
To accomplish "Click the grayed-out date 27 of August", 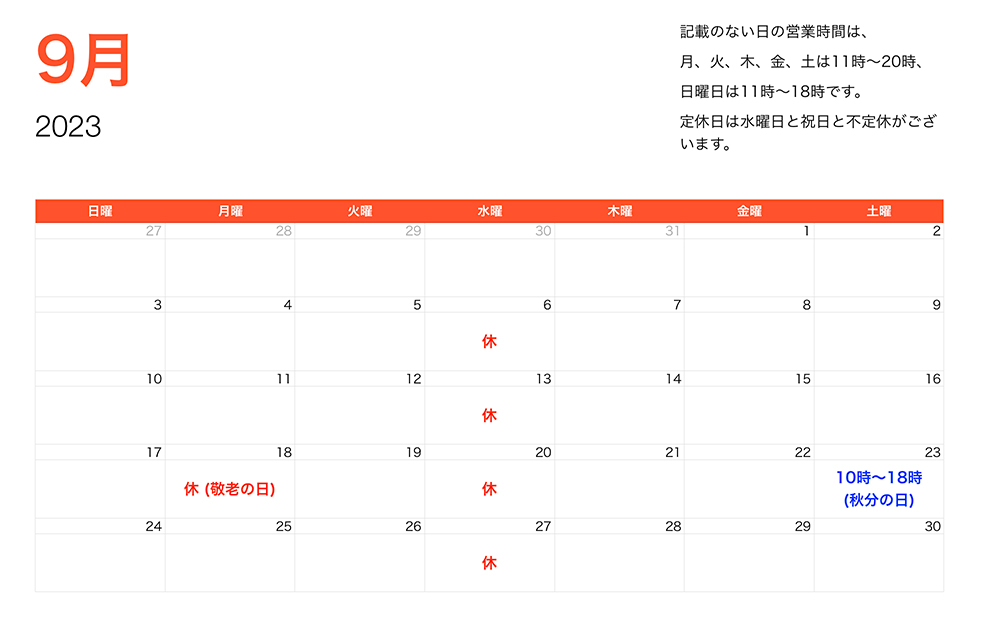I will (x=152, y=232).
